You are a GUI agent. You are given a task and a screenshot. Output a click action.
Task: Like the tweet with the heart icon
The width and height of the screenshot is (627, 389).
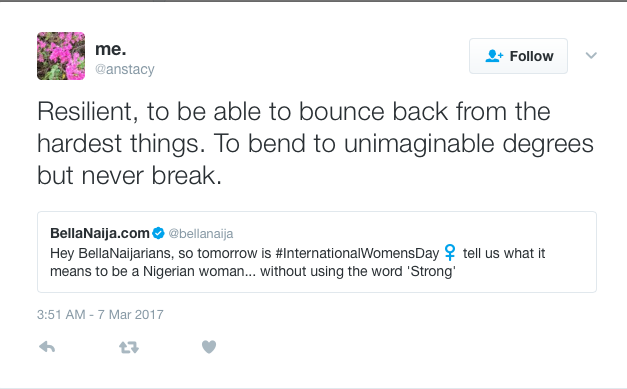point(209,347)
